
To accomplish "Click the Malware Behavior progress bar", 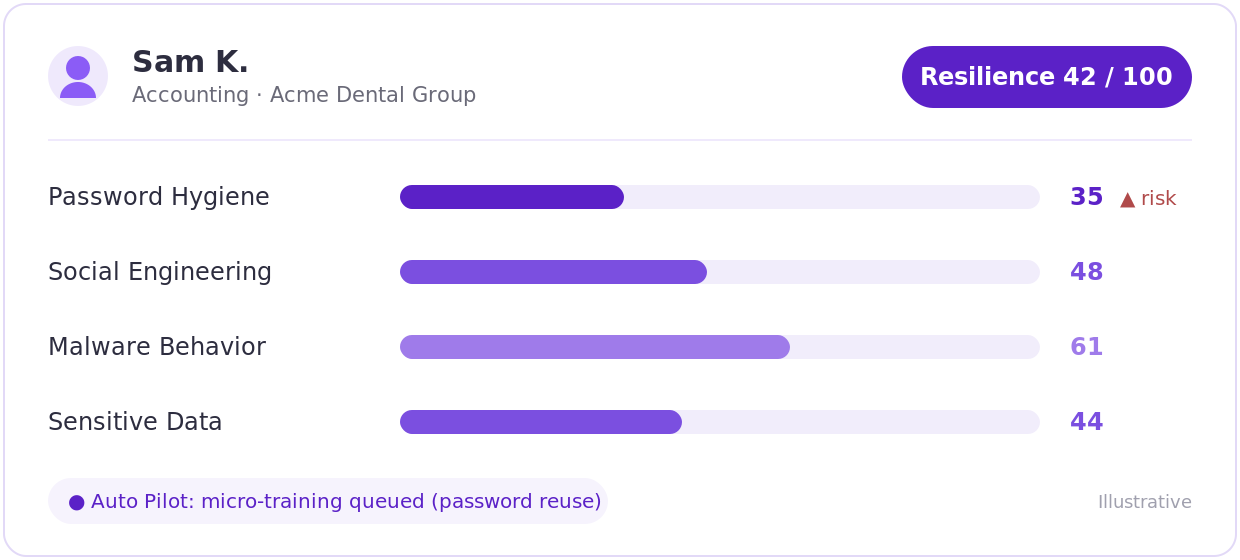I will [720, 347].
